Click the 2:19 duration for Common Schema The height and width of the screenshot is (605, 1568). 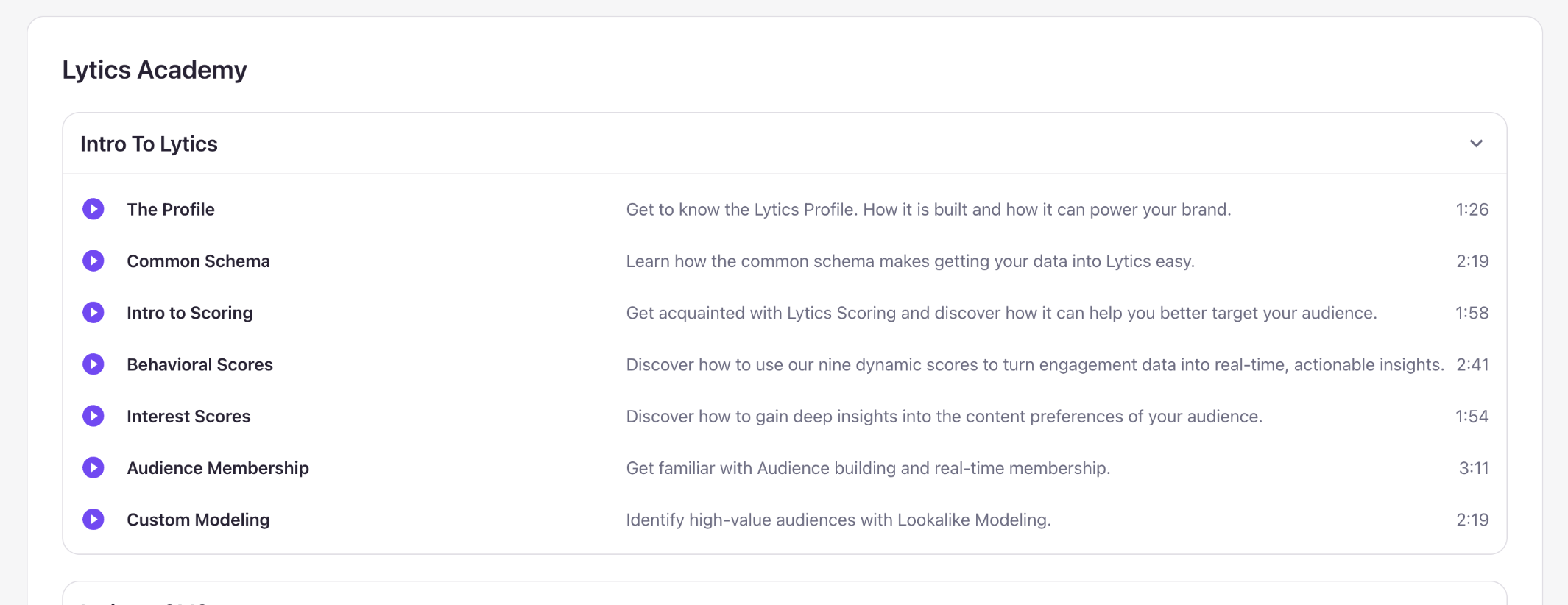click(1472, 261)
